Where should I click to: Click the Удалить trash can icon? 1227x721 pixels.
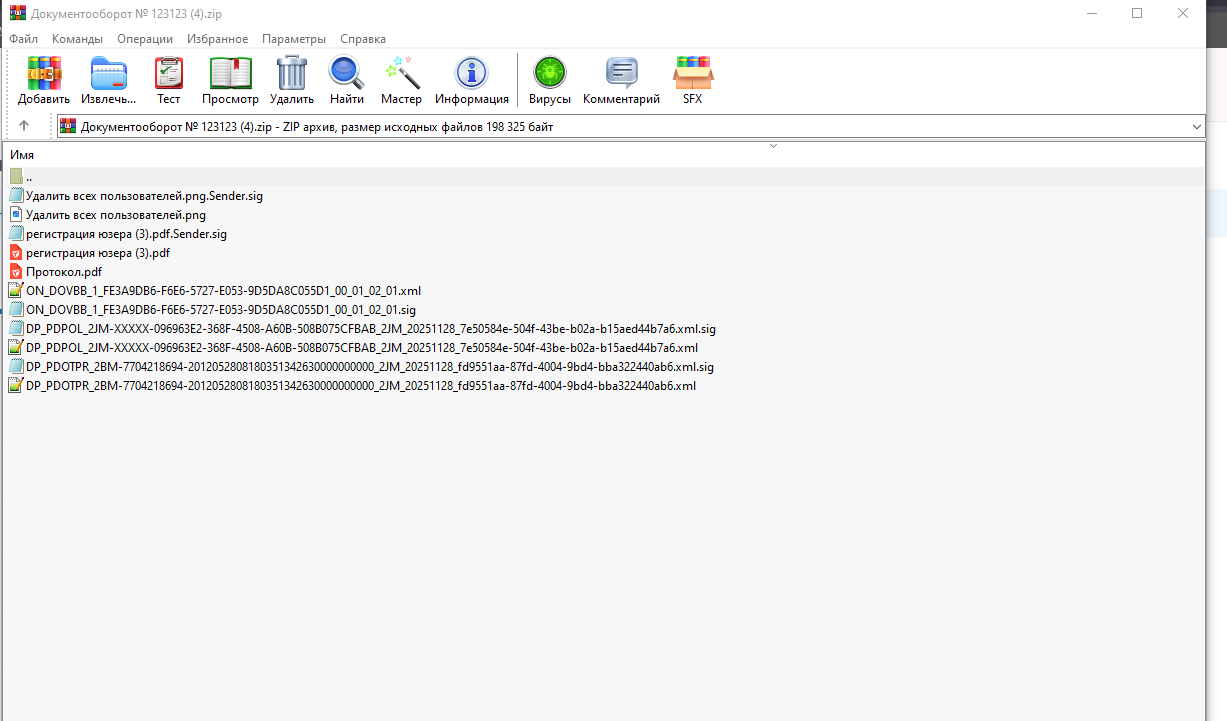pos(292,73)
